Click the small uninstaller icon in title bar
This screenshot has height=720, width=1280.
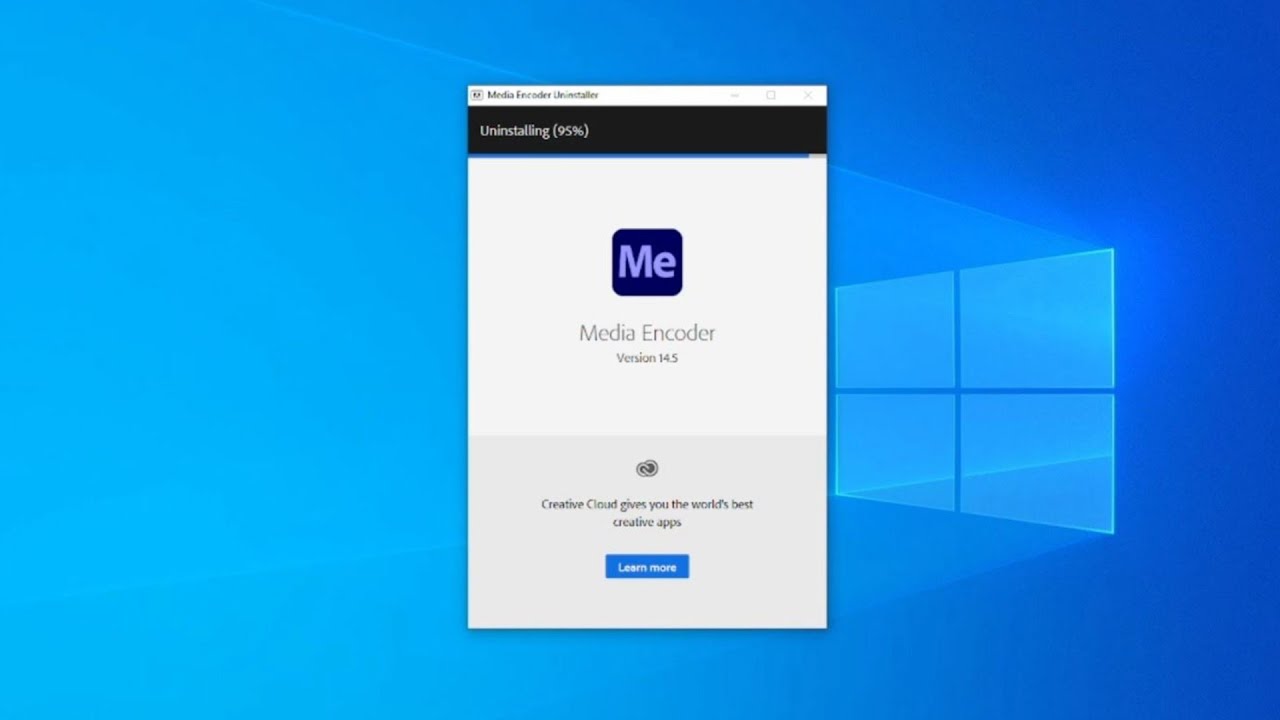coord(477,95)
